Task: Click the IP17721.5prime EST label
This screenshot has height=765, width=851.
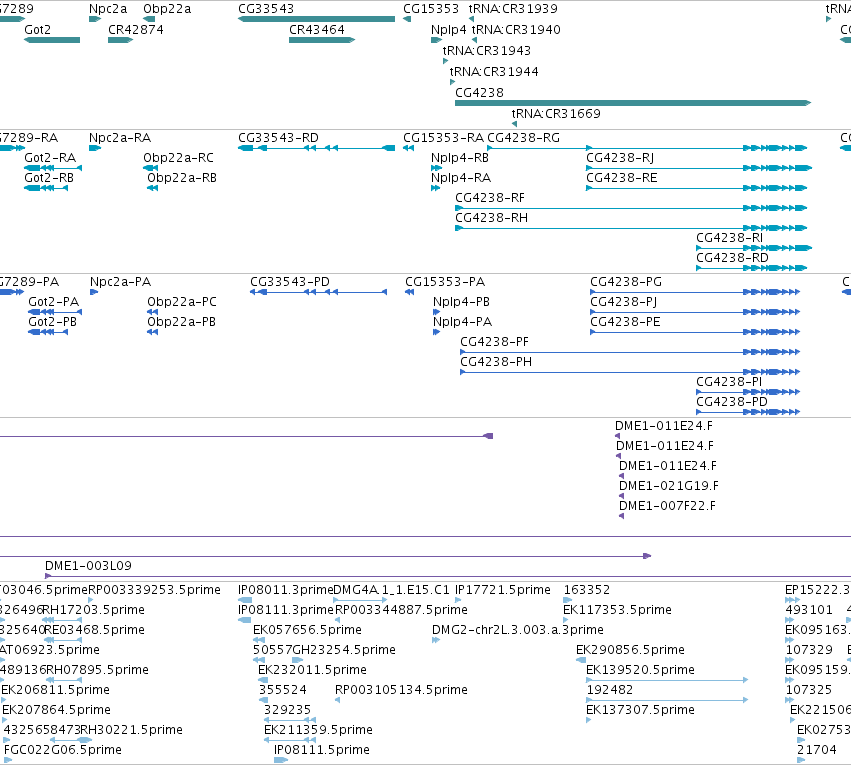Action: click(503, 590)
